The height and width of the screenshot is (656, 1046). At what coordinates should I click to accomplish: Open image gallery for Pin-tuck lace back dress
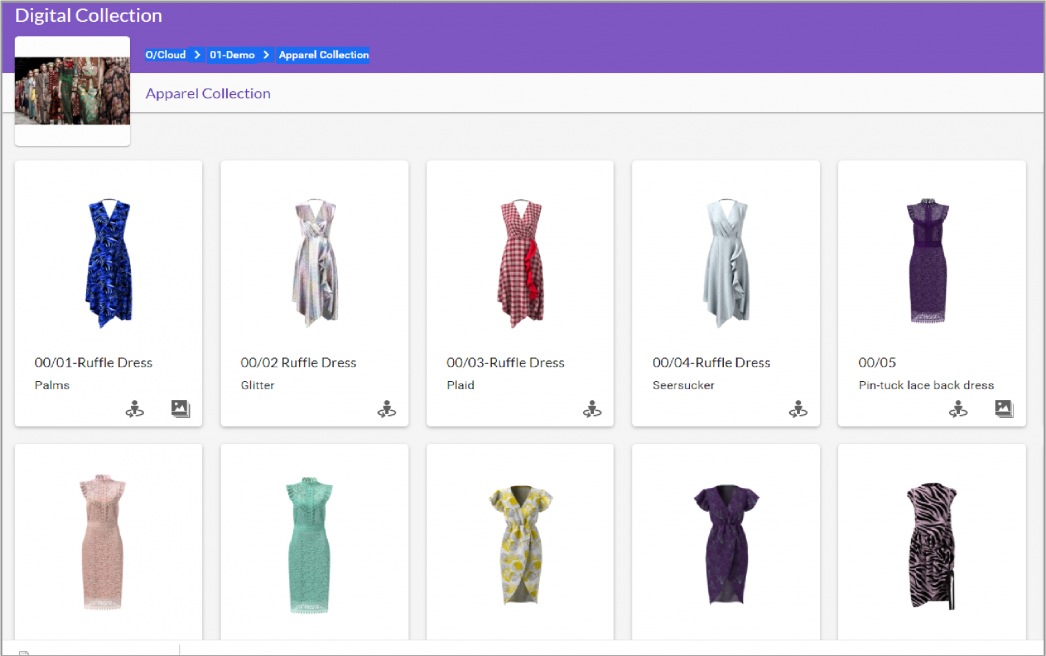(x=1004, y=408)
